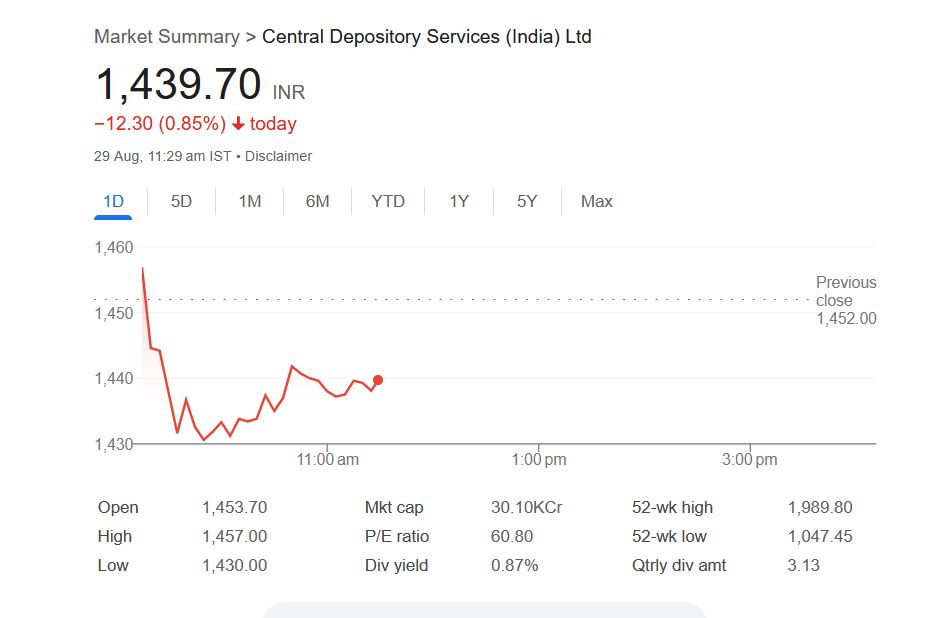Click the red down arrow beside today

pyautogui.click(x=238, y=124)
